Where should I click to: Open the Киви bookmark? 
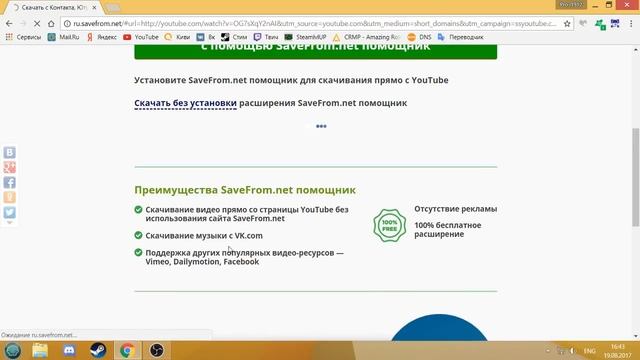coord(177,37)
